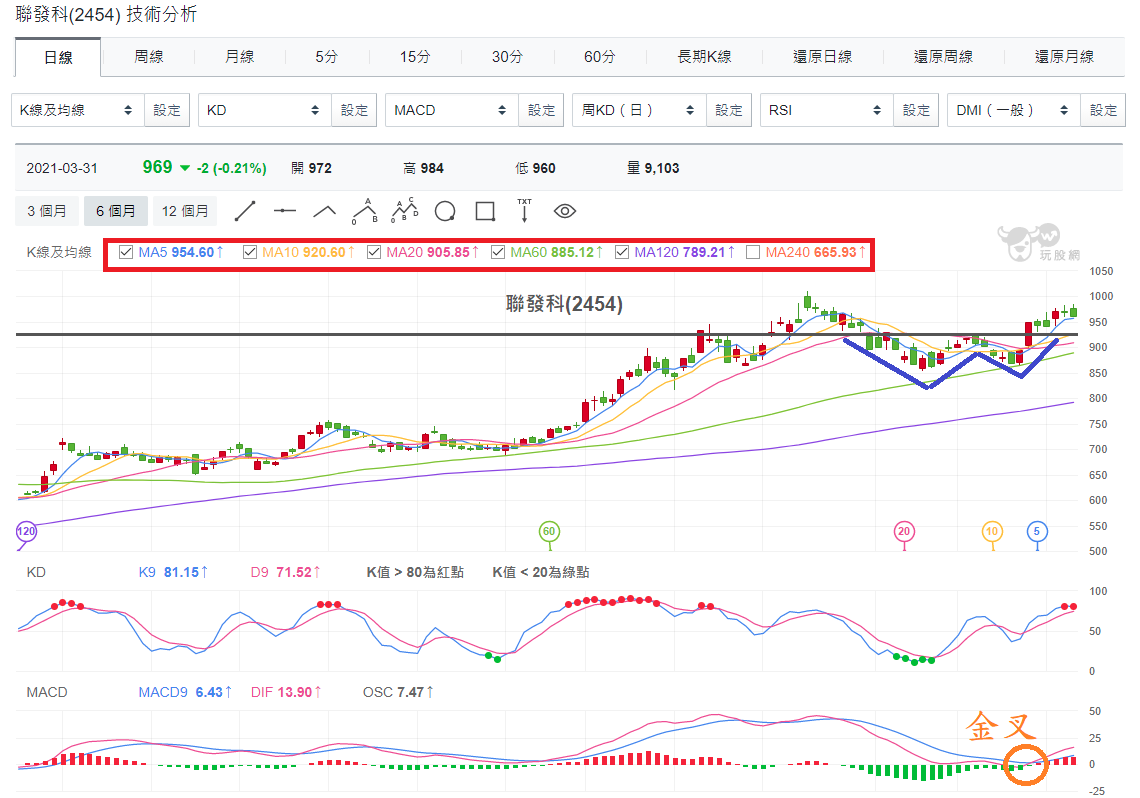This screenshot has width=1140, height=798.
Task: Enable the MA240 moving average checkbox
Action: click(x=753, y=252)
